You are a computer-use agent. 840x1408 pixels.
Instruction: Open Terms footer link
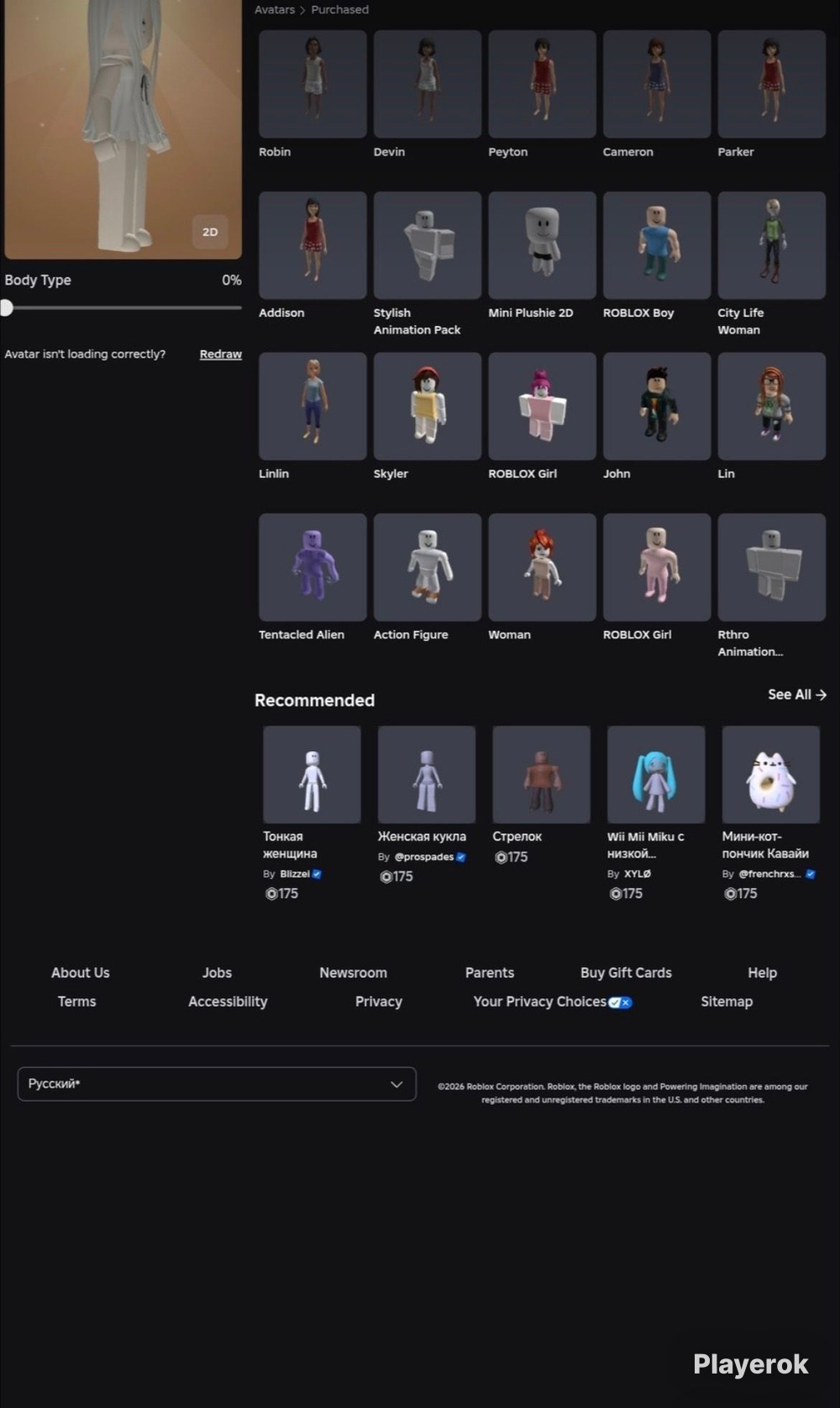(76, 1001)
